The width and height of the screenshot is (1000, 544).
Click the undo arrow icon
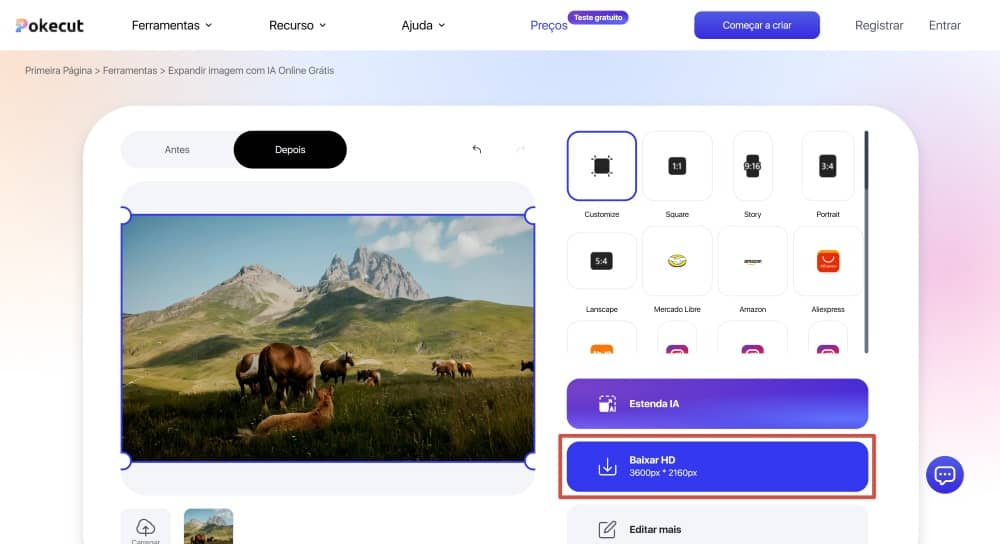click(476, 149)
